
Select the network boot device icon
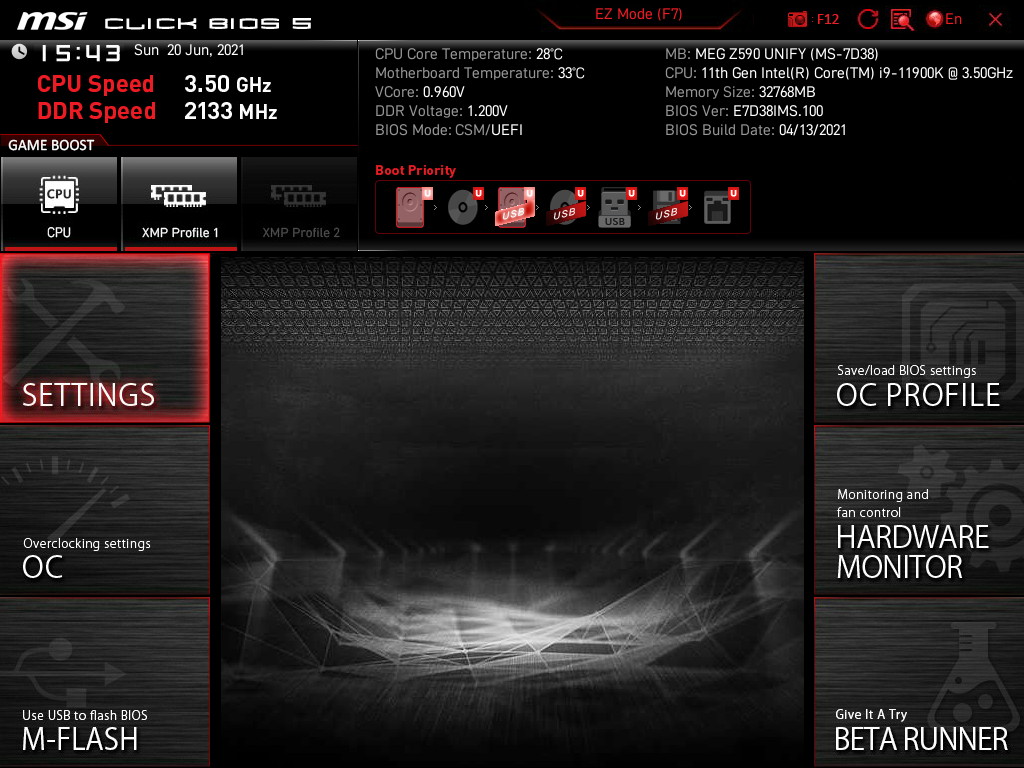pos(720,207)
